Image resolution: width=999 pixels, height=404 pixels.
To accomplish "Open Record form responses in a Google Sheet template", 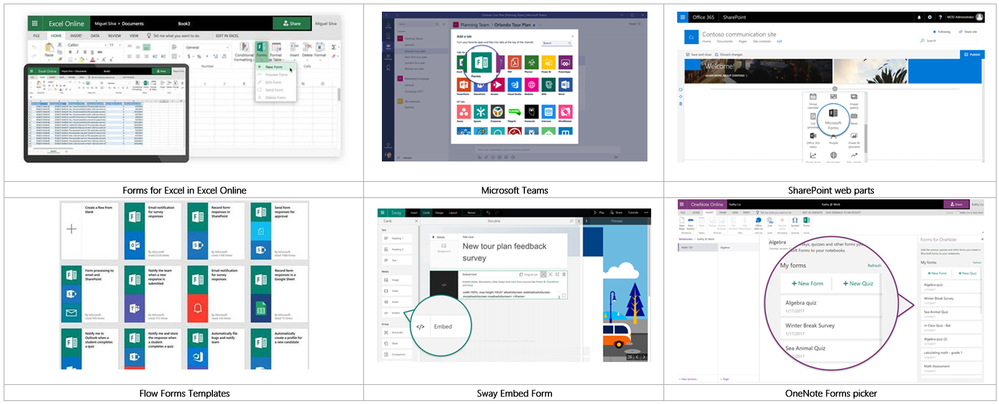I will 278,294.
